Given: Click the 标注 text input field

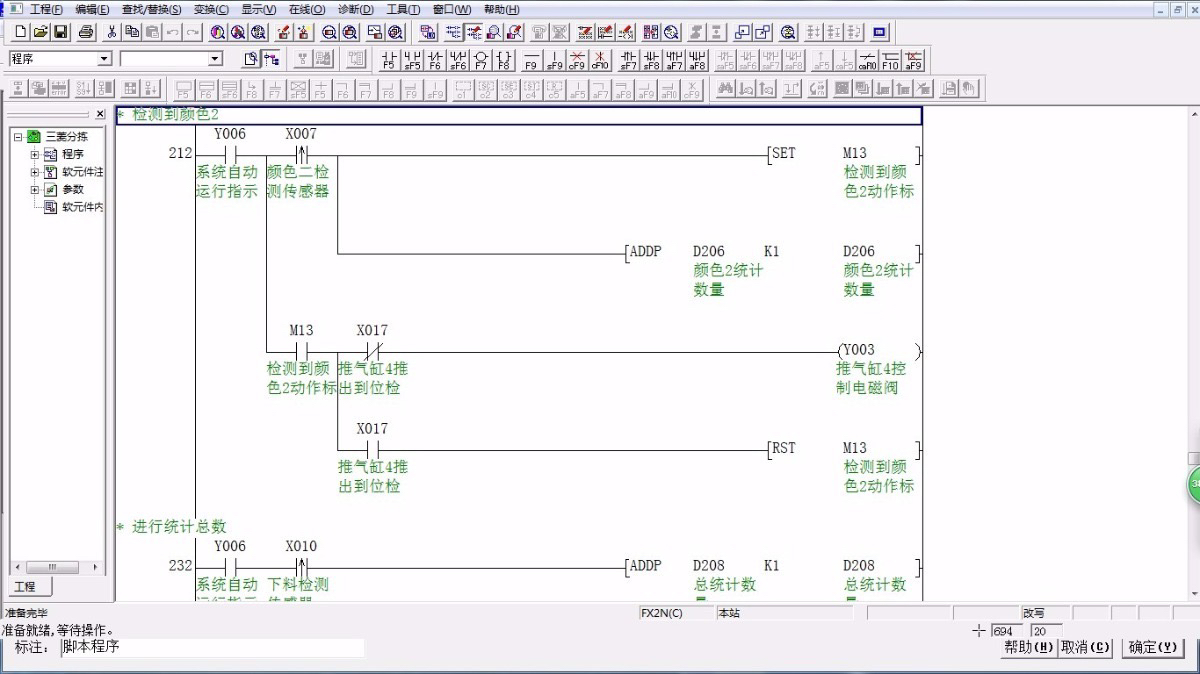Looking at the screenshot, I should click(x=211, y=647).
